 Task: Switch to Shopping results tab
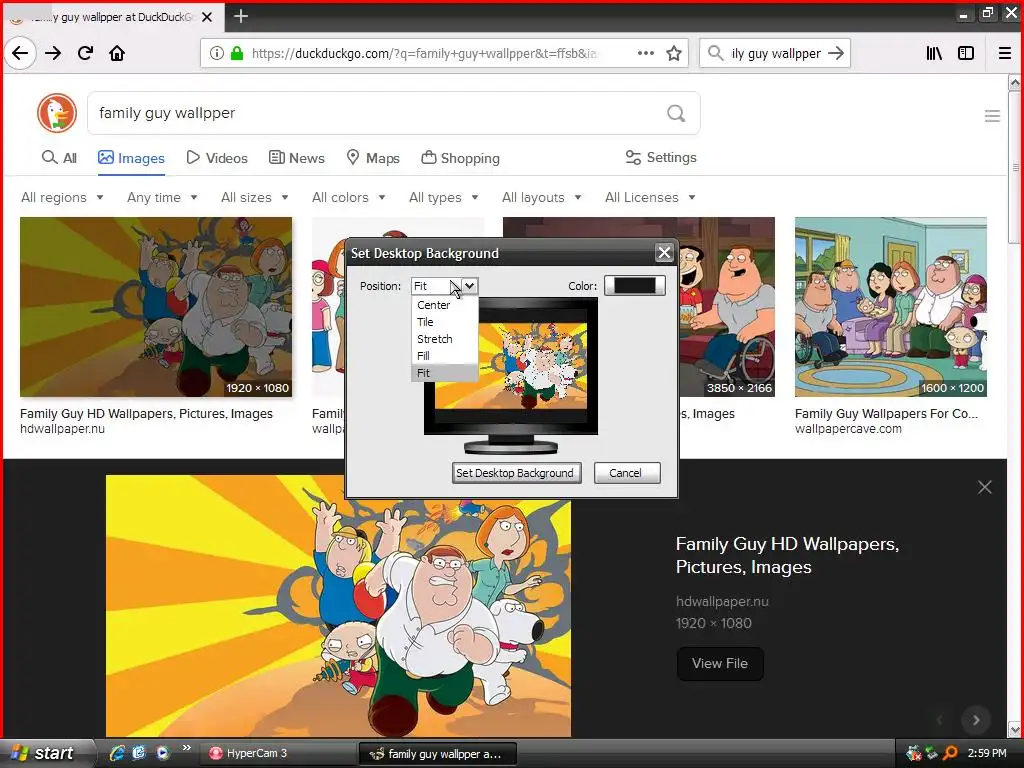pyautogui.click(x=460, y=158)
